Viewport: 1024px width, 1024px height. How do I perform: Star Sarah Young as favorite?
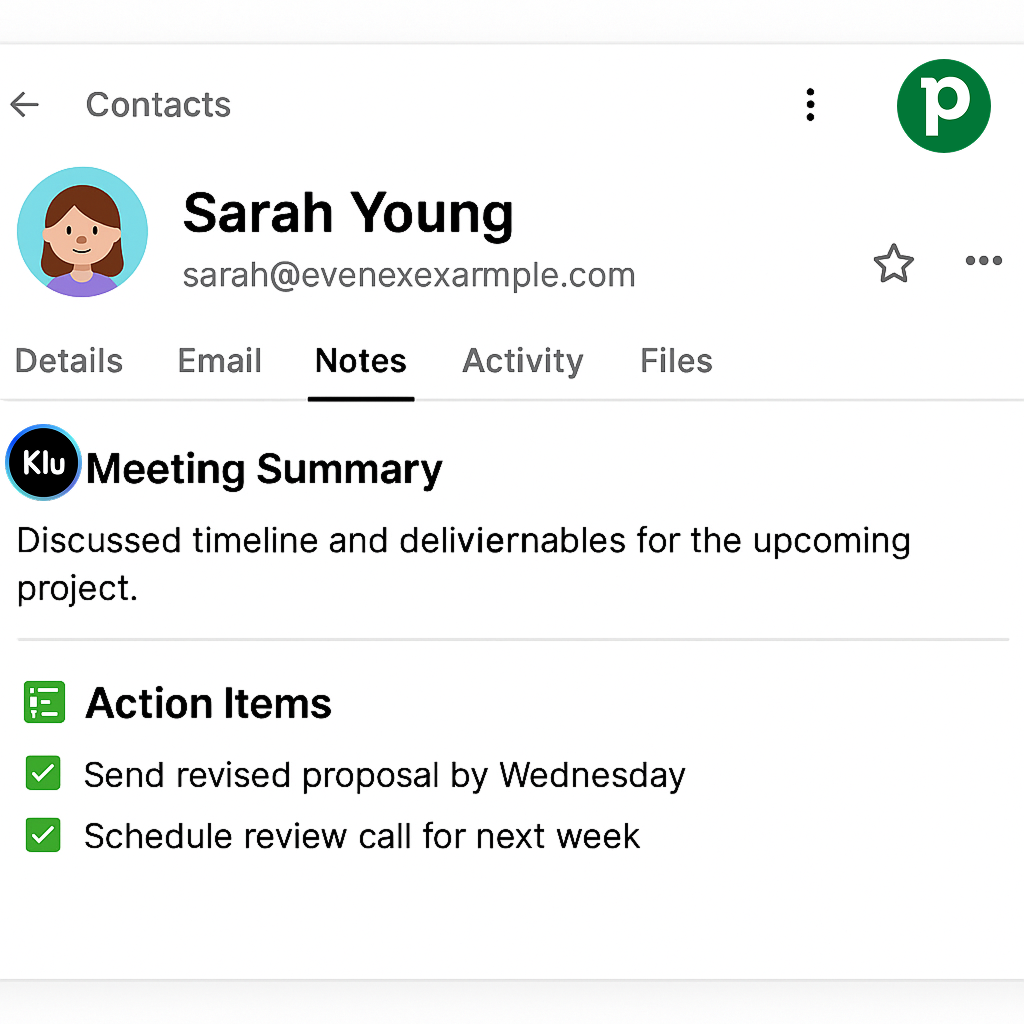pos(893,264)
